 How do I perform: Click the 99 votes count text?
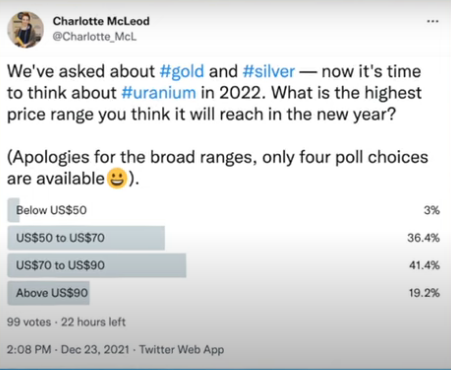tap(29, 322)
